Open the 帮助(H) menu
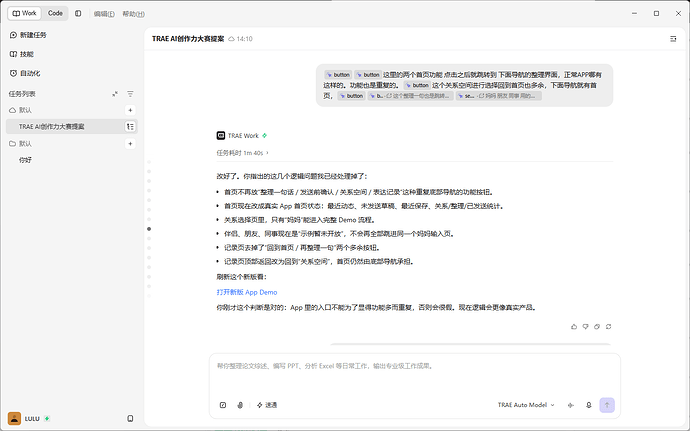 [x=133, y=14]
